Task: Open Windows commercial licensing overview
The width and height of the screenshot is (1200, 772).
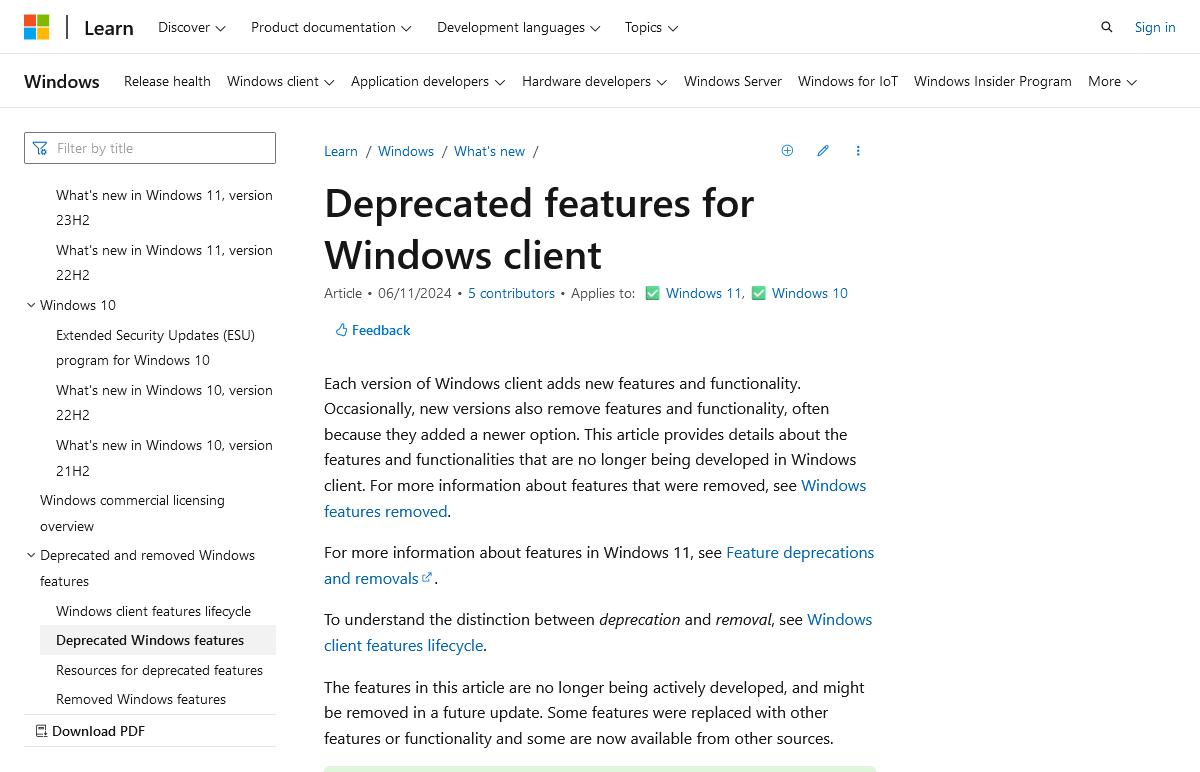Action: pos(132,512)
